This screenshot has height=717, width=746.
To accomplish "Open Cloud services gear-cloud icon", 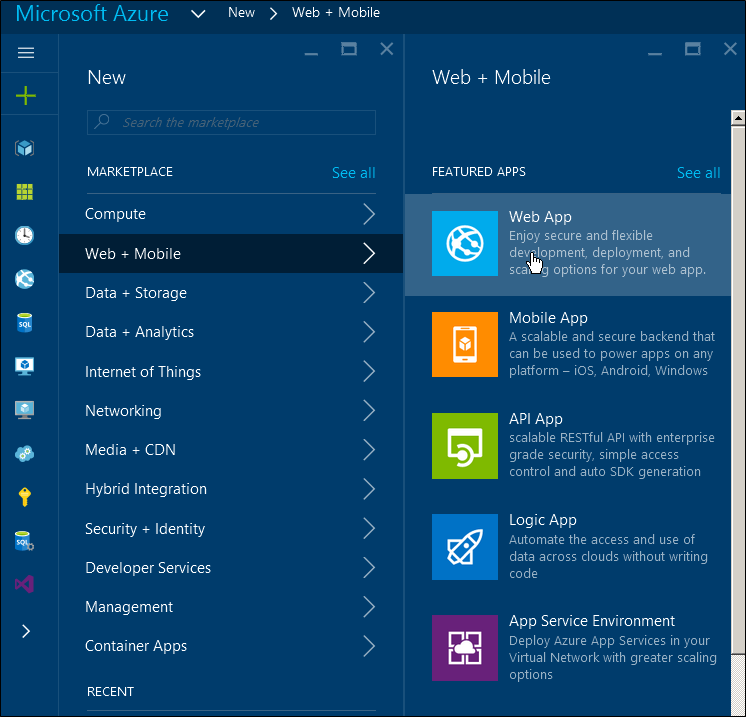I will point(25,453).
